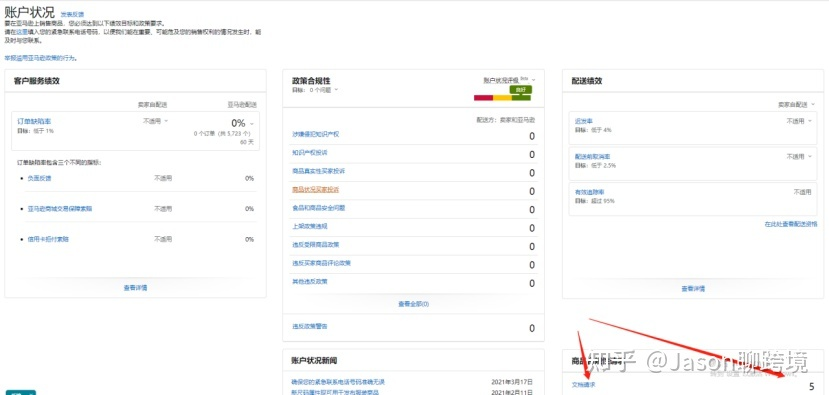Click the count 0 beside 涉嫌侵犯知识产权
This screenshot has width=829, height=395.
tap(532, 136)
